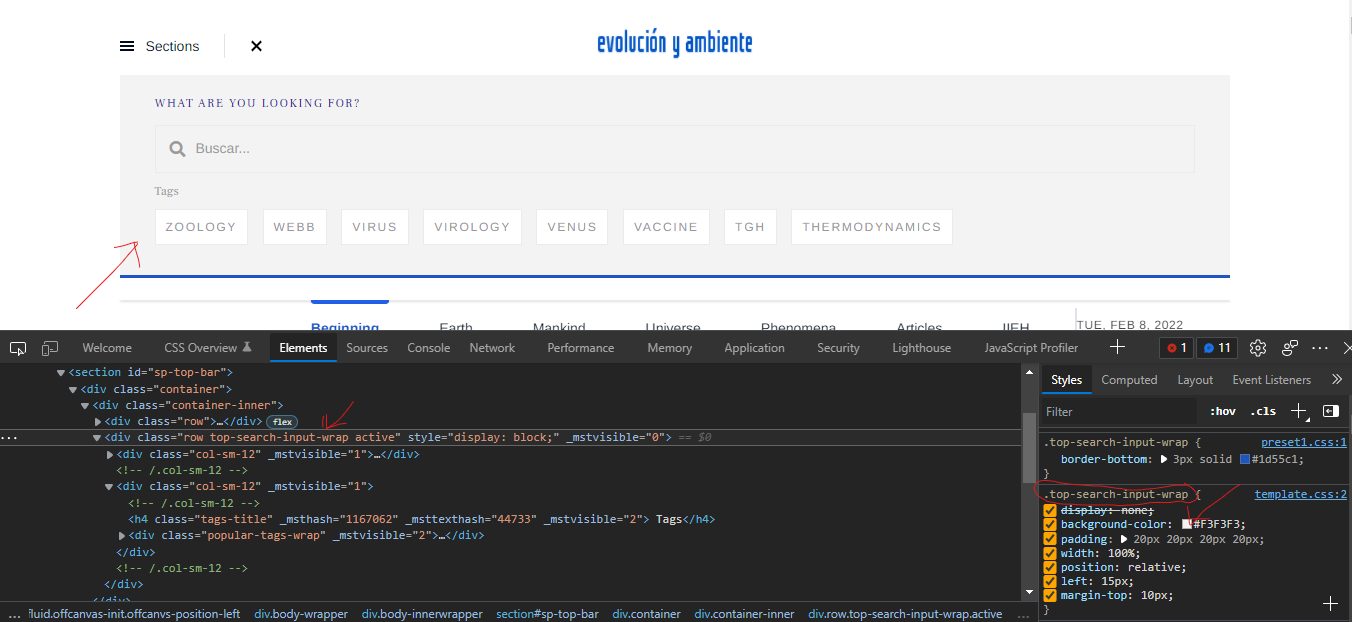
Task: Click the add new style rule plus icon
Action: [1298, 410]
